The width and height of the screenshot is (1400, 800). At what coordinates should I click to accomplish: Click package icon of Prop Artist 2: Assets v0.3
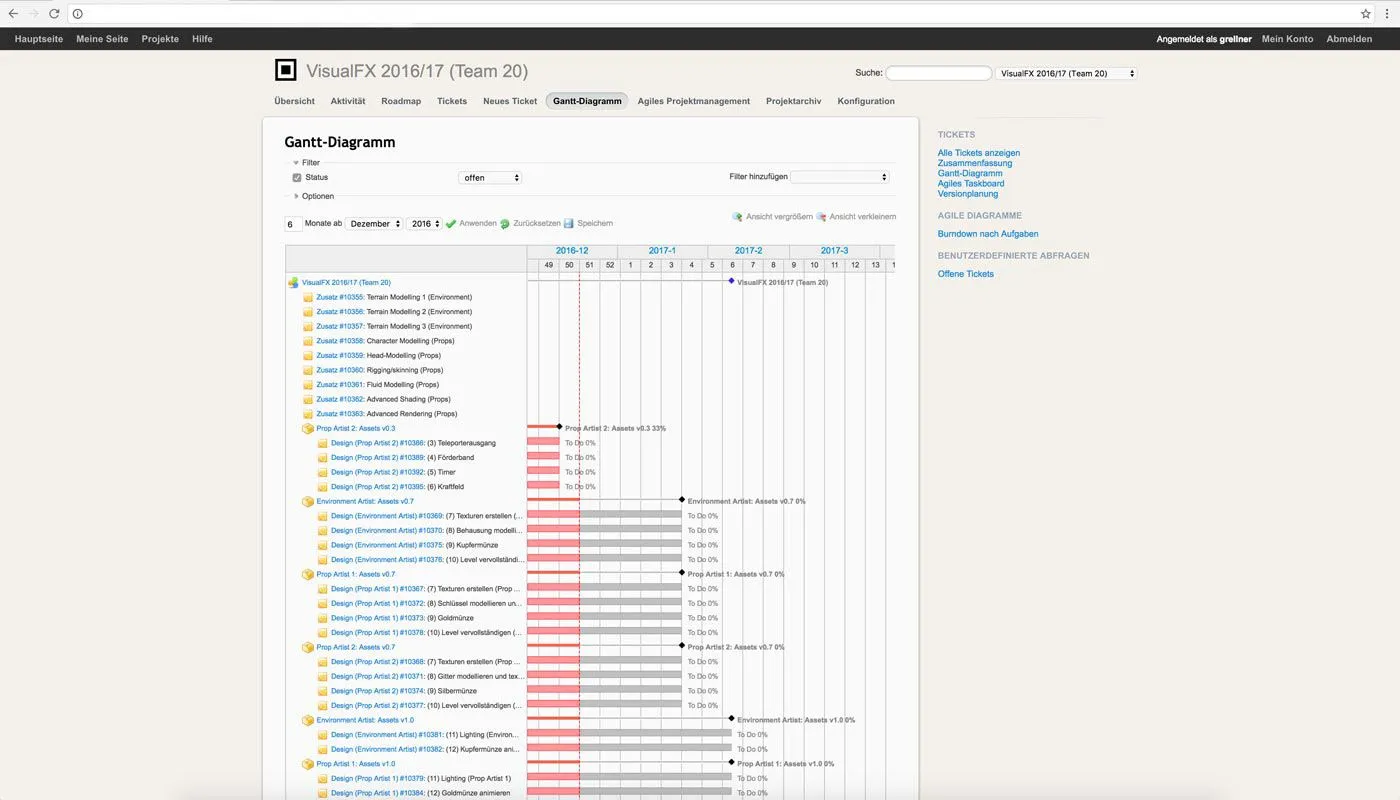click(308, 429)
